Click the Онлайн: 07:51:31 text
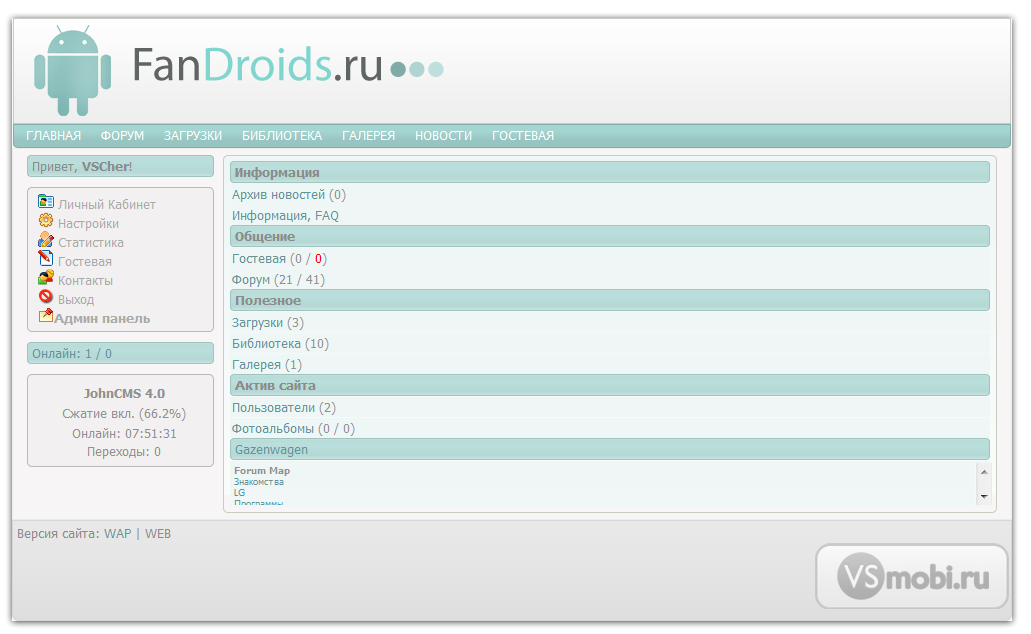Screen dimensions: 1031x634 click(124, 433)
